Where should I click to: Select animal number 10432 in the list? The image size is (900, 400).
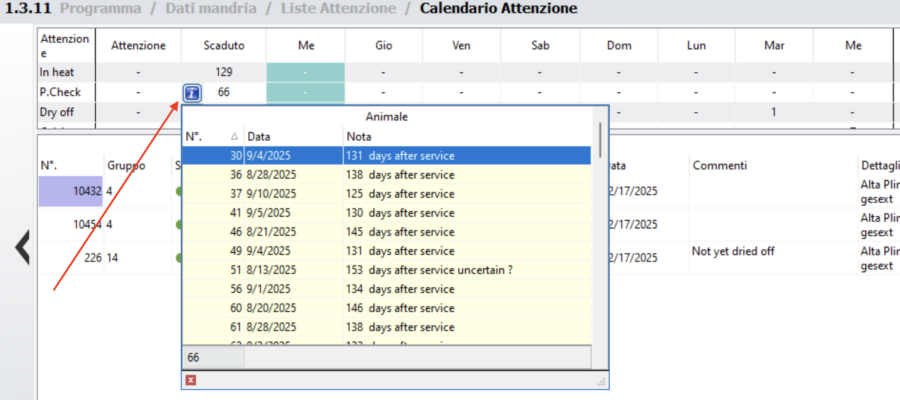point(70,191)
